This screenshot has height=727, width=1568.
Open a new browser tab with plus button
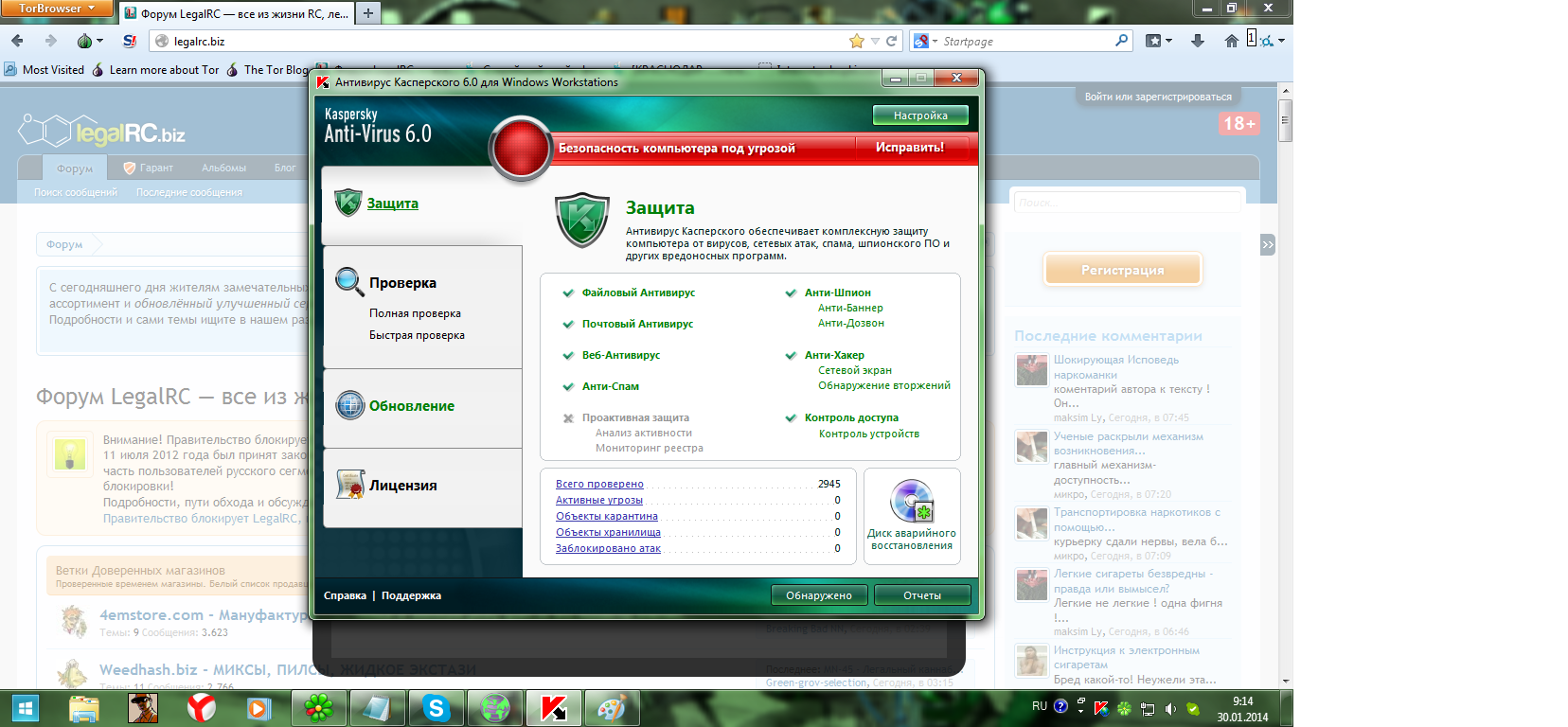coord(368,13)
